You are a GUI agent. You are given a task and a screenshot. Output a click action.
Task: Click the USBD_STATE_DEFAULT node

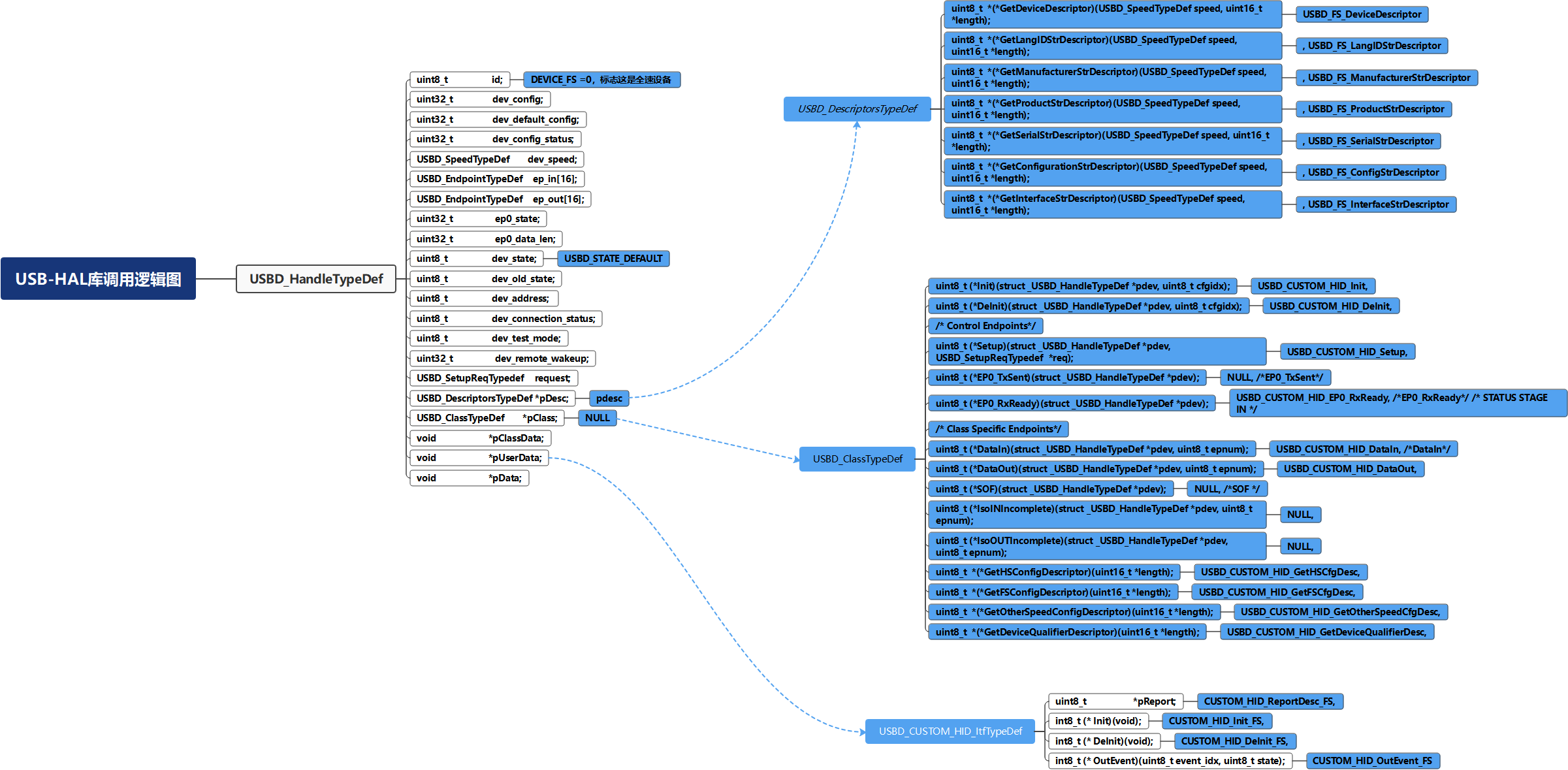click(x=613, y=259)
